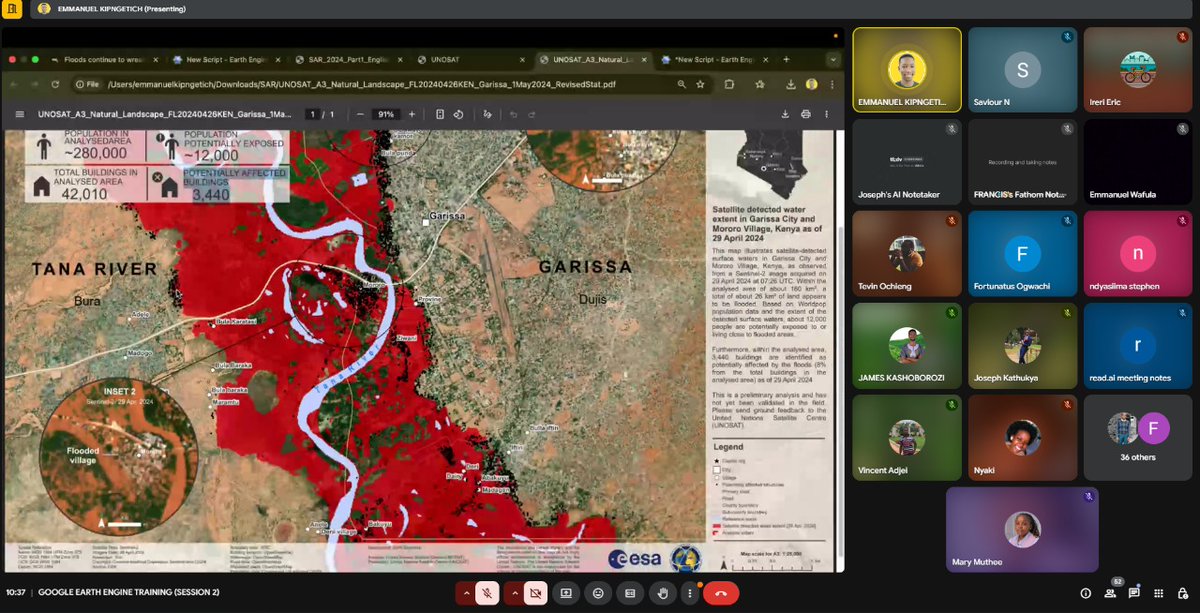Switch to the UNOSAT tab
The width and height of the screenshot is (1200, 613).
click(x=471, y=59)
